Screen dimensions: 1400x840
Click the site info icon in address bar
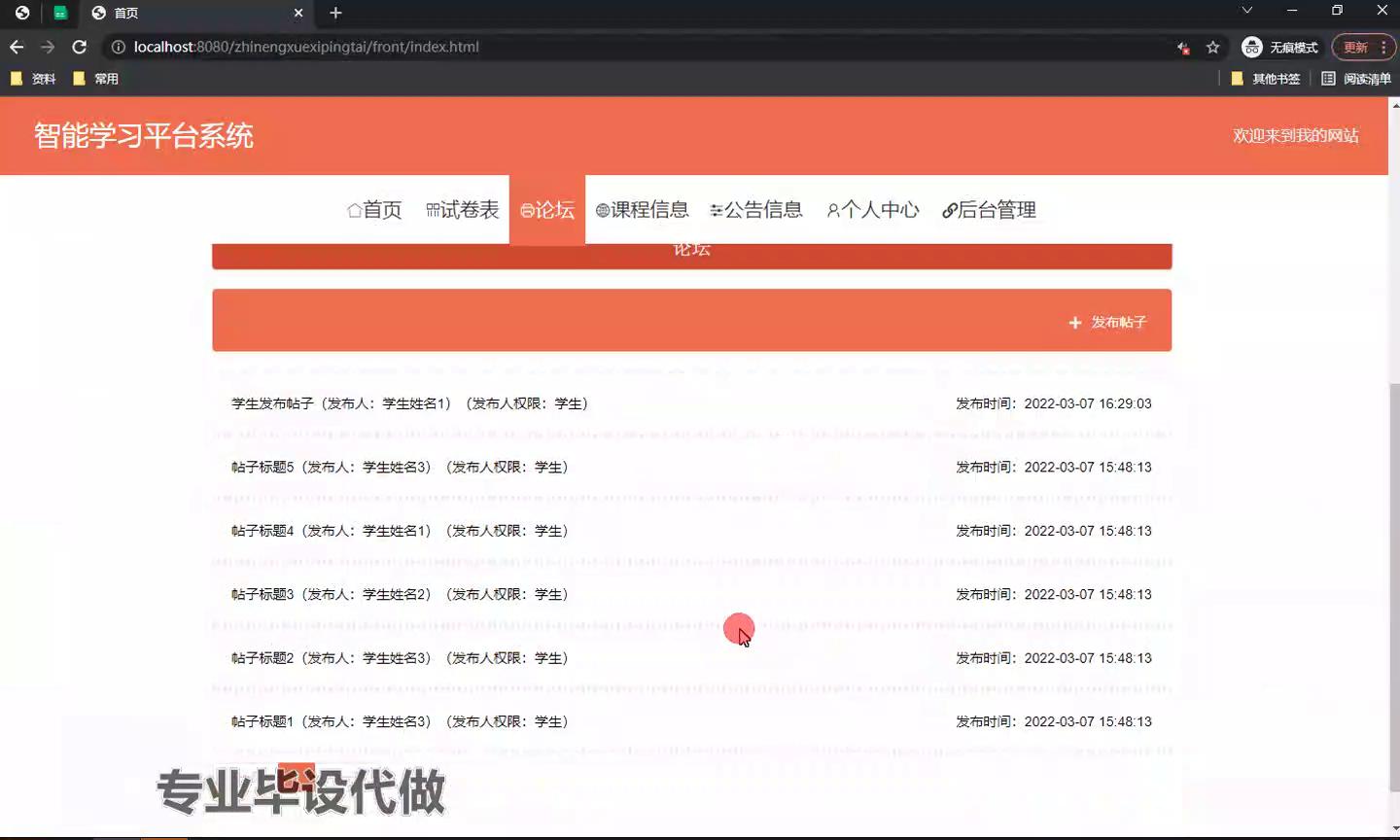tap(118, 47)
